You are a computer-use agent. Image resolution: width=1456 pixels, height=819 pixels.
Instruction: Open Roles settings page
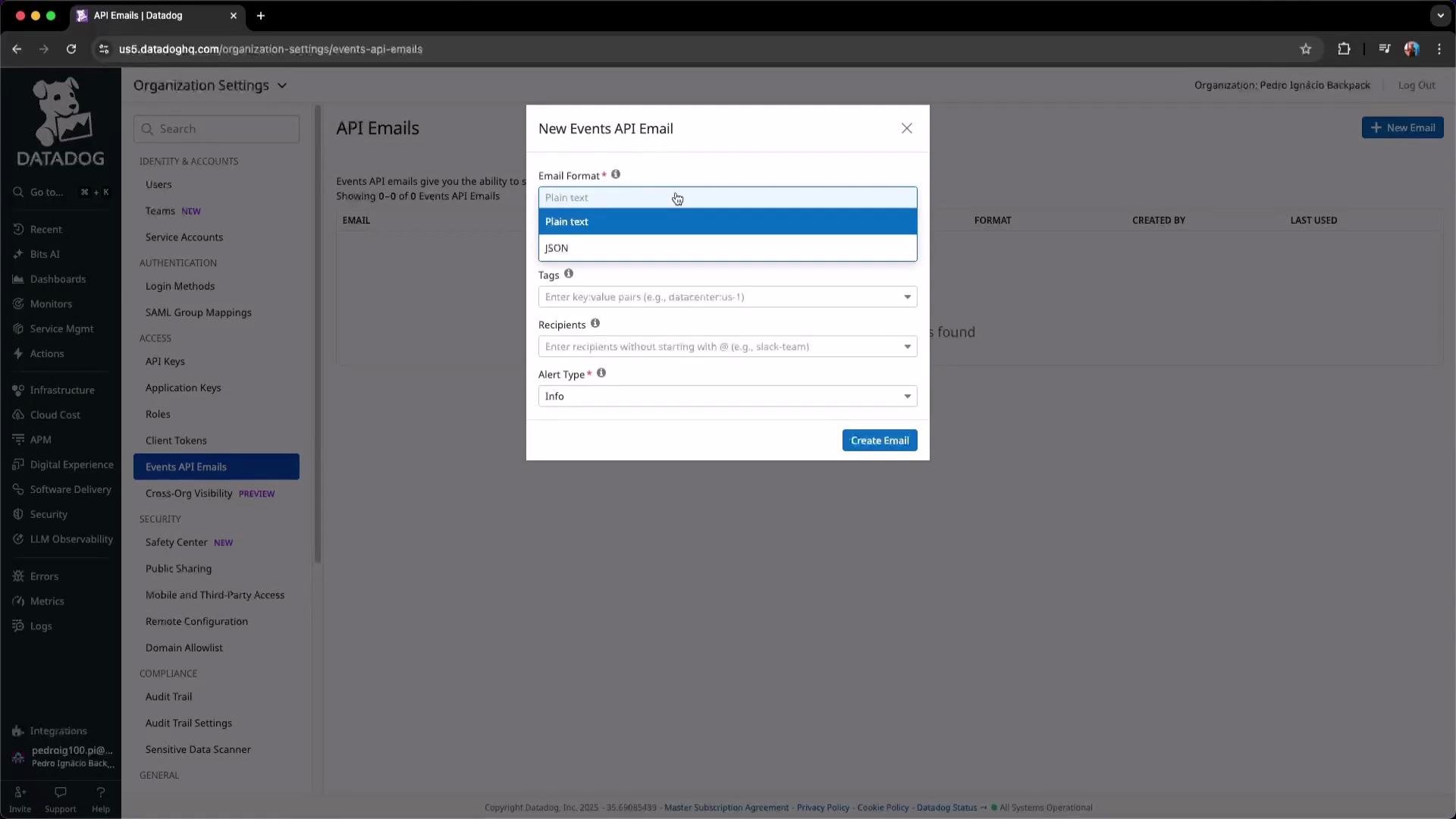click(158, 414)
